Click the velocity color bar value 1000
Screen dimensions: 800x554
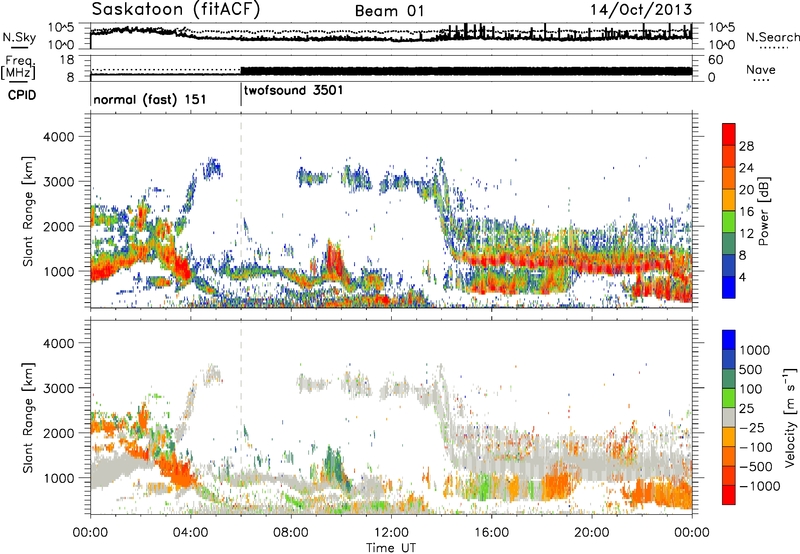click(754, 350)
